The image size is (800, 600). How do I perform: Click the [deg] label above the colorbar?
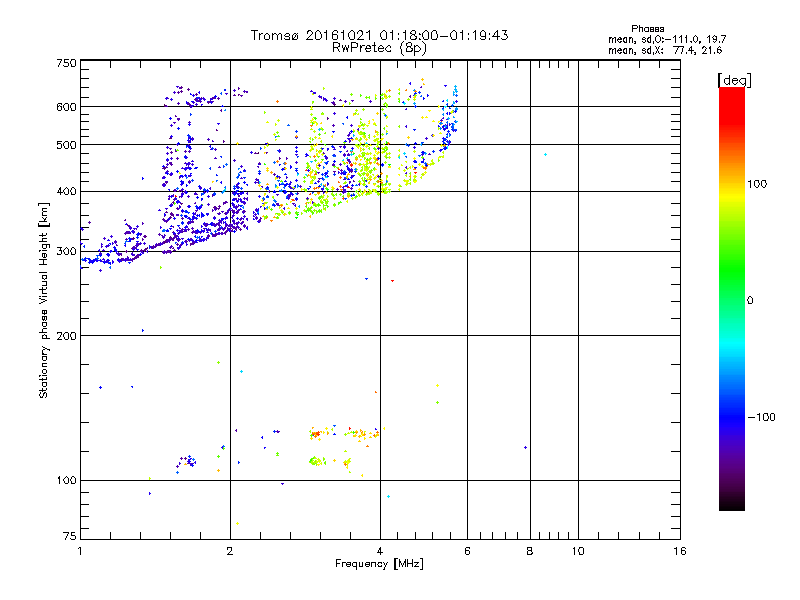tap(735, 79)
